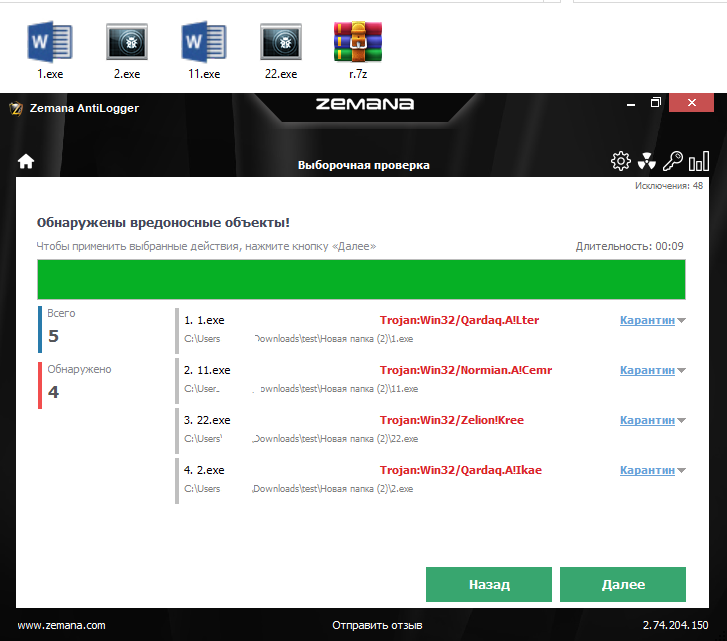Viewport: 727px width, 641px height.
Task: Click Отправить отзыв feedback link
Action: (x=377, y=625)
